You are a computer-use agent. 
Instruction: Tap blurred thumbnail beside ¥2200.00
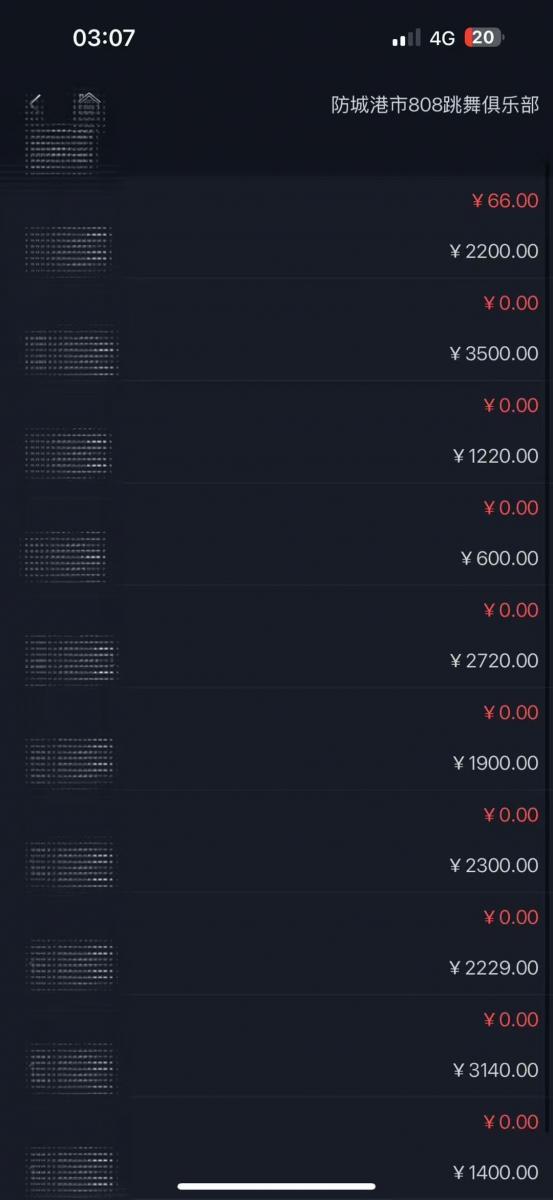69,250
